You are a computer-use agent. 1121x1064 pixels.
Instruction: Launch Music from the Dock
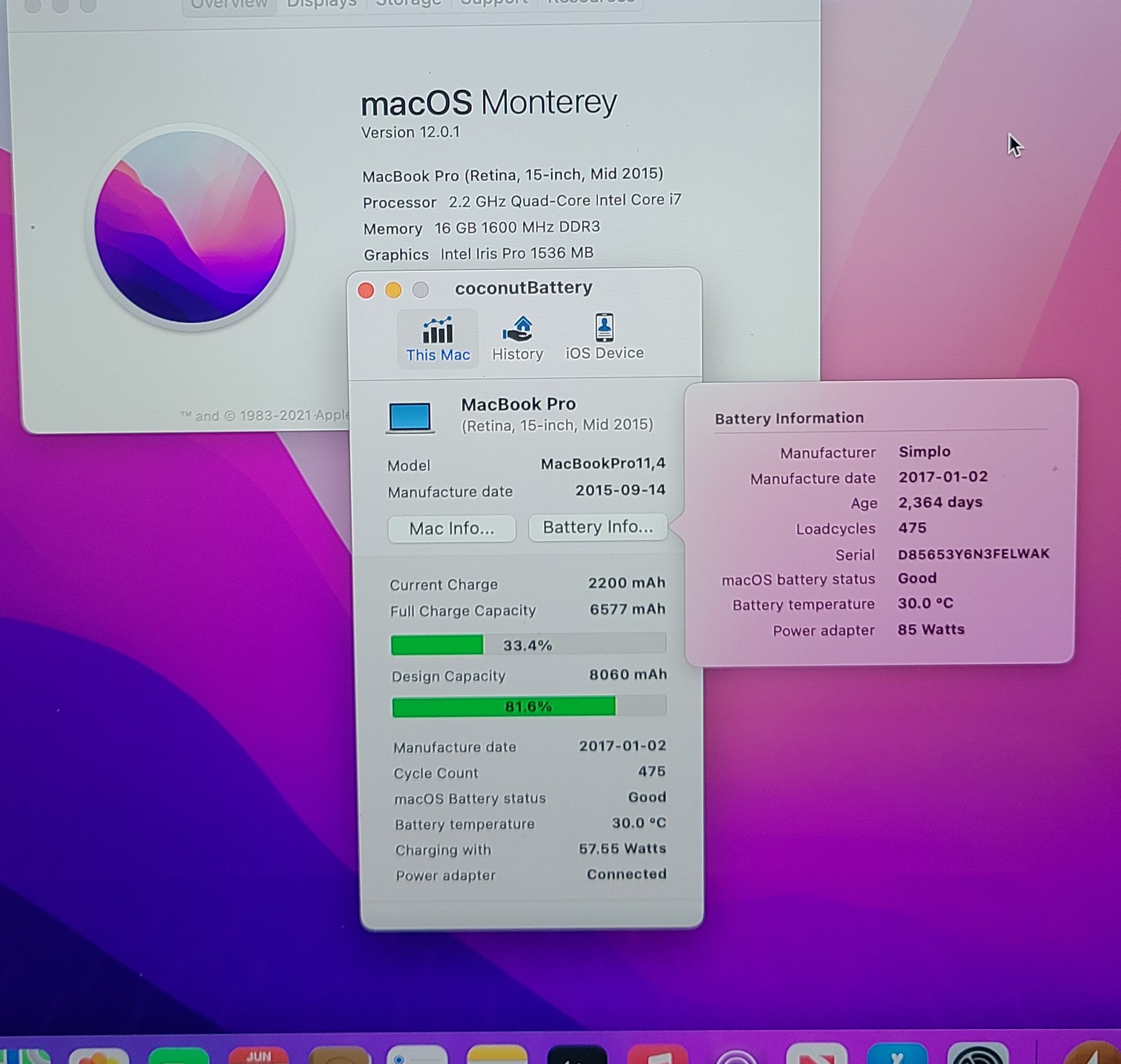(657, 1055)
